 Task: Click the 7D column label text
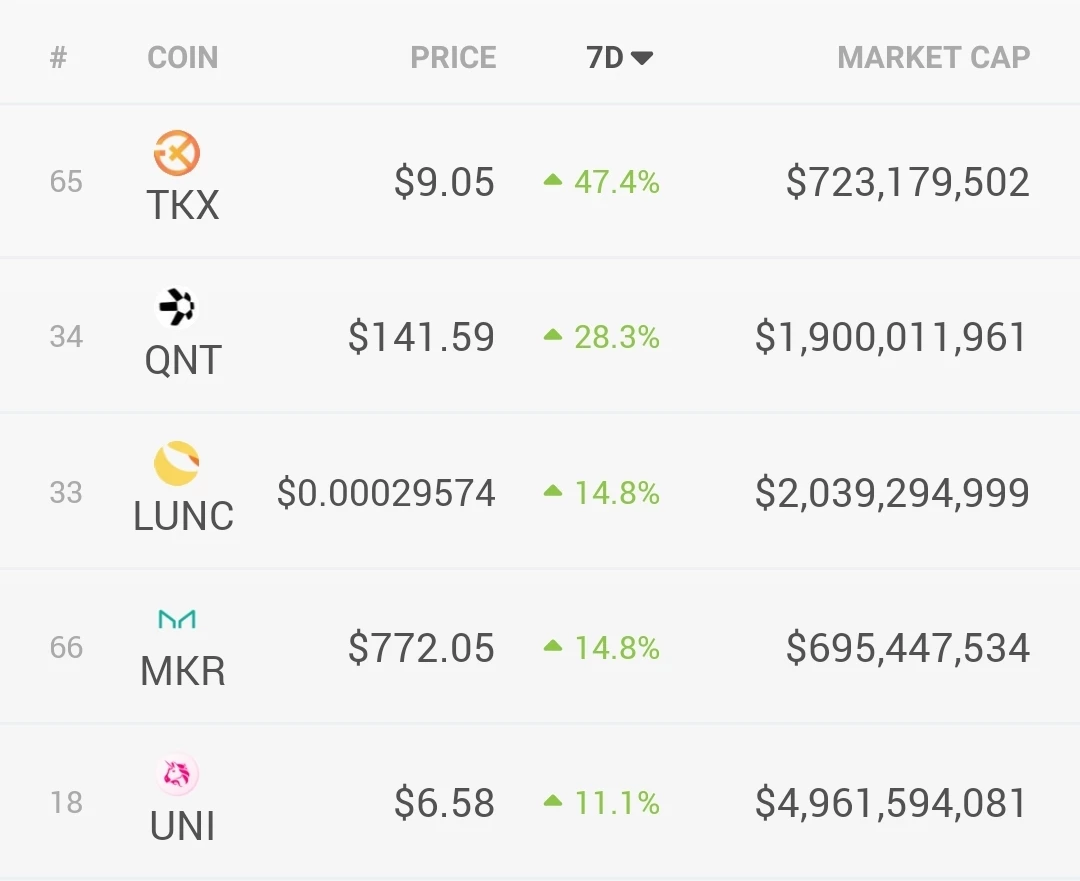605,58
